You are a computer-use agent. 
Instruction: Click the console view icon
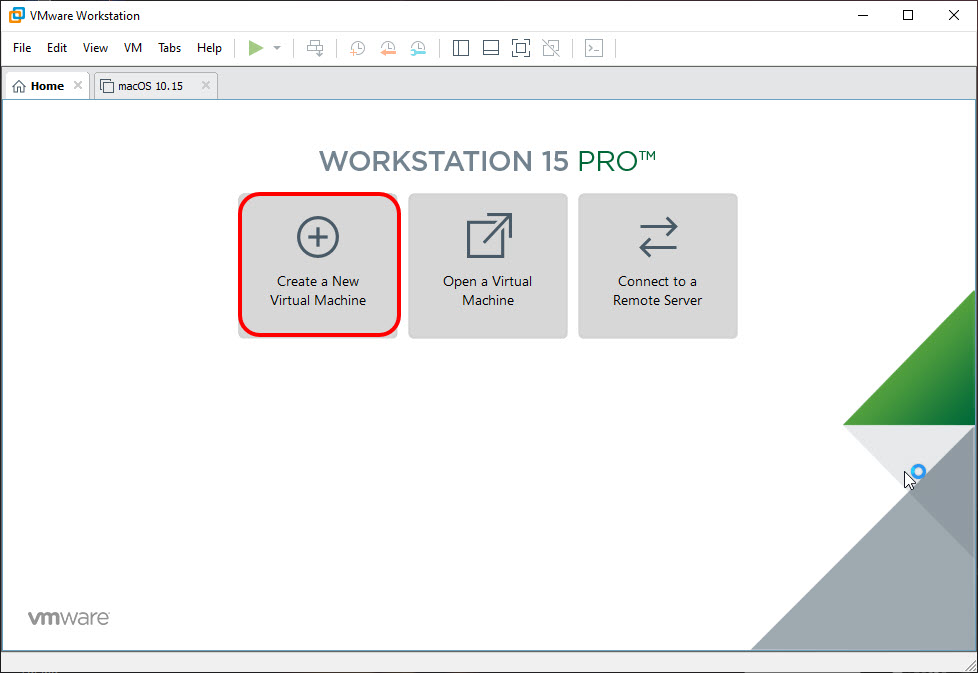pos(594,48)
